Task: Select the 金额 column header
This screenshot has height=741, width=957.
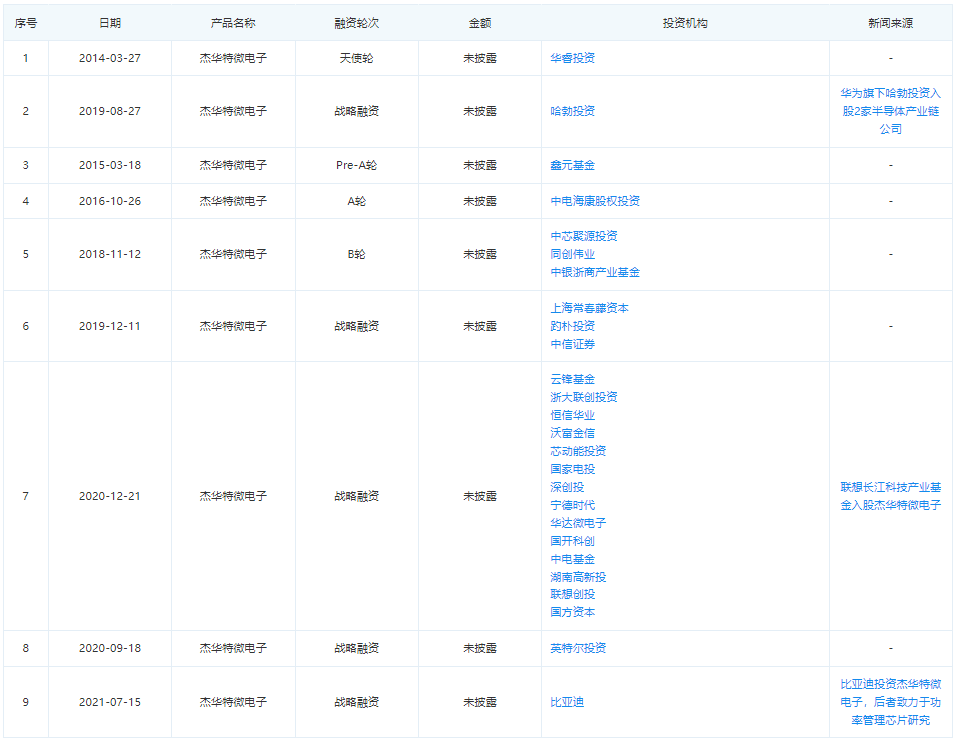Action: point(480,23)
